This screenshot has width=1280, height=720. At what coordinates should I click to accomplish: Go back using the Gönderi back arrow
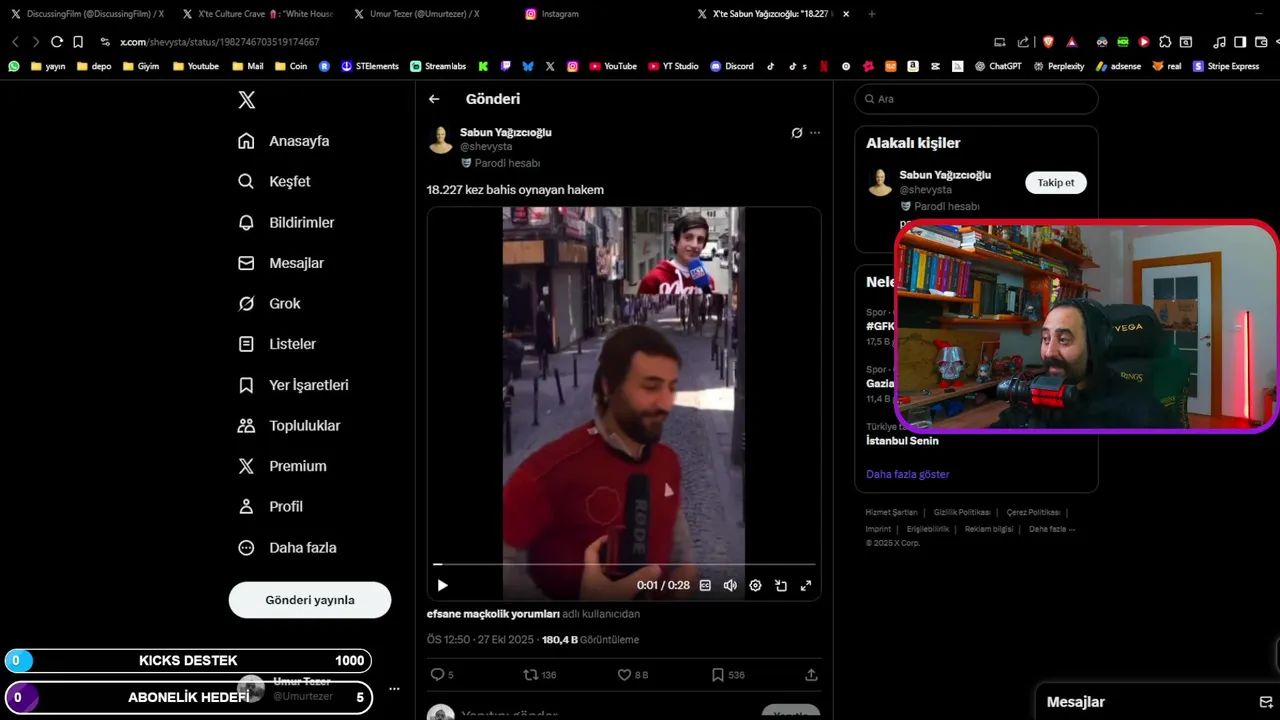click(x=434, y=99)
